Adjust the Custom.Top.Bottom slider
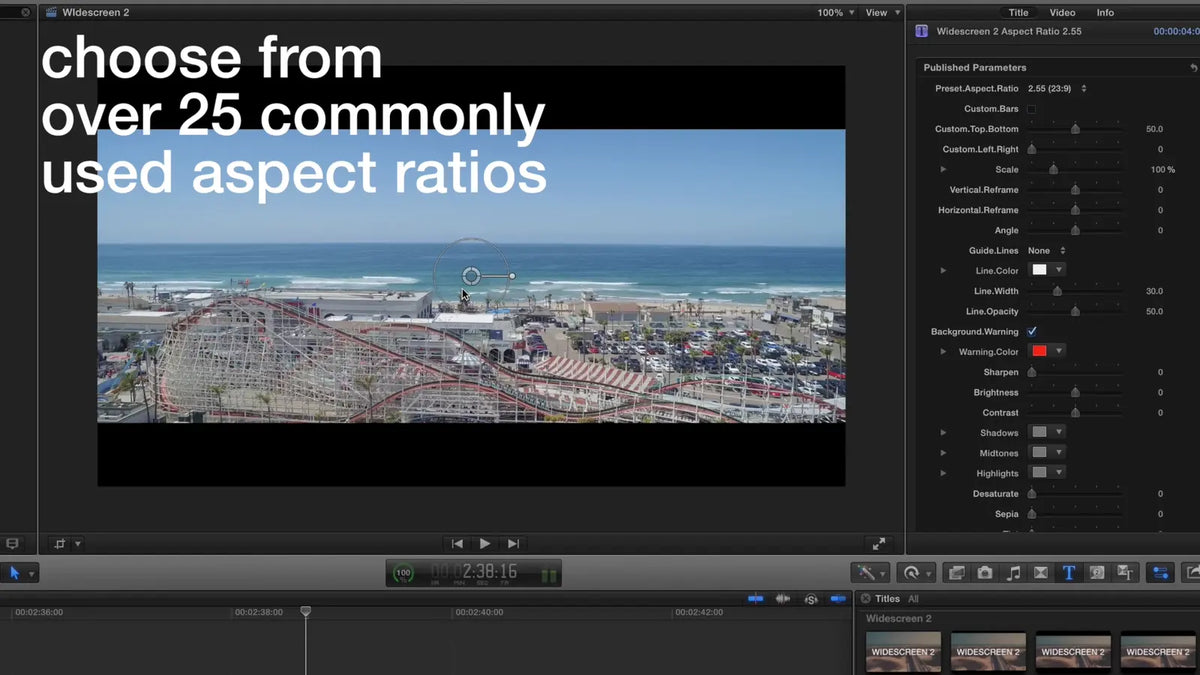This screenshot has width=1200, height=675. pos(1075,129)
